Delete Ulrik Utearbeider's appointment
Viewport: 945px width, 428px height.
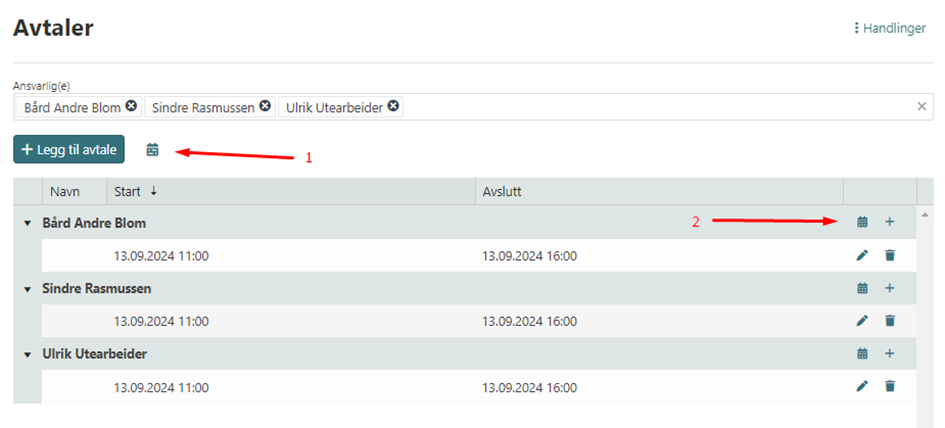pos(890,386)
